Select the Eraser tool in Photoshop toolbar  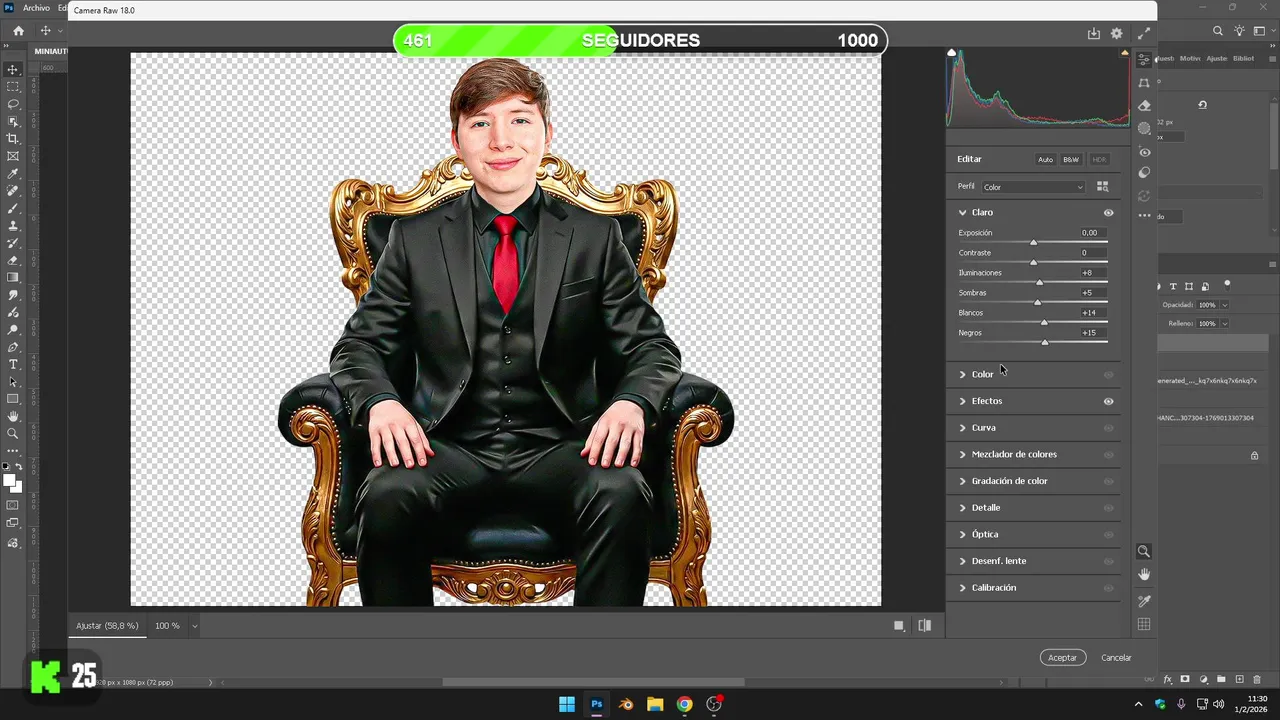coord(13,261)
